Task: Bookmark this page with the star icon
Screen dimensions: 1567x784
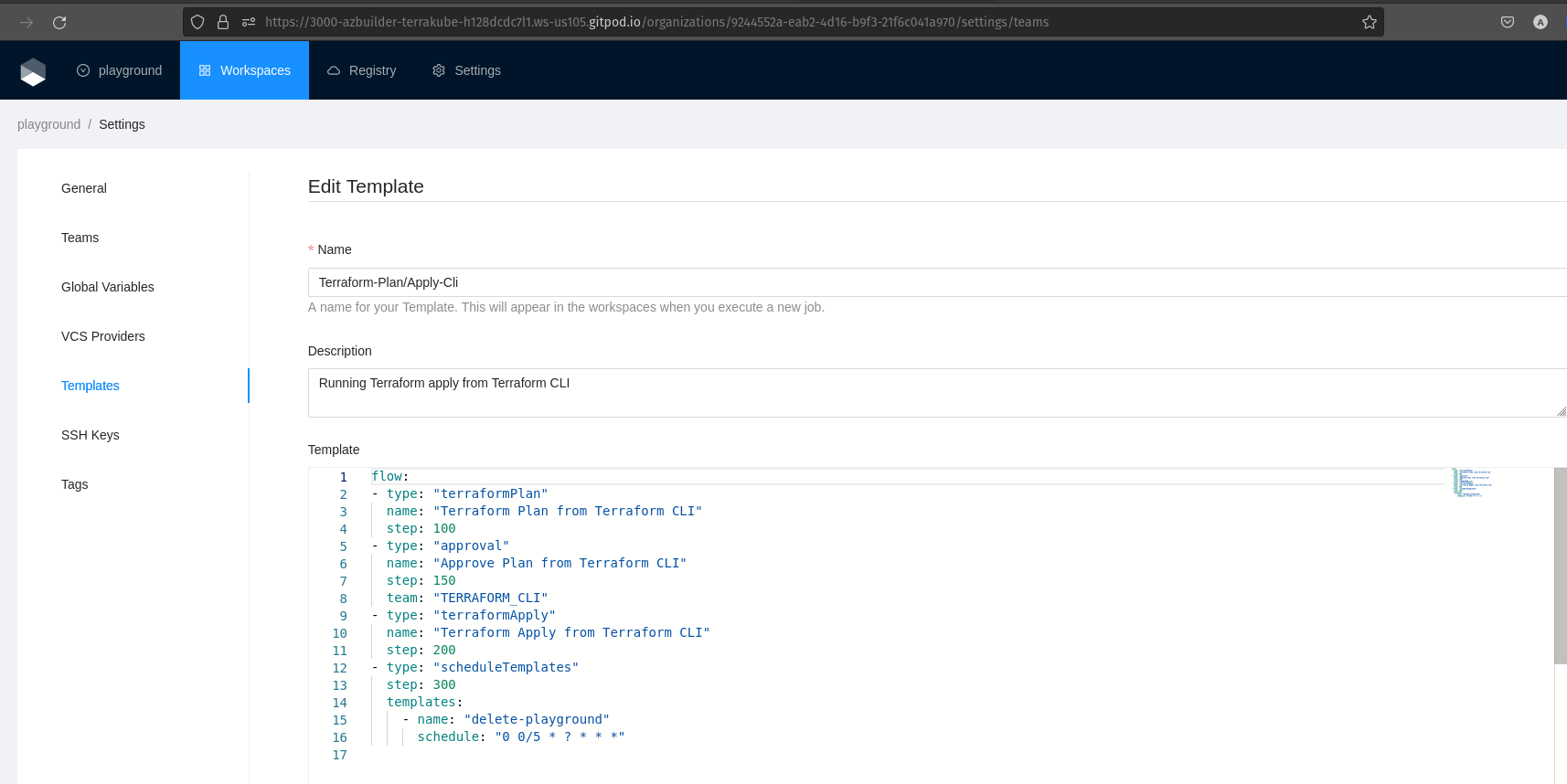Action: point(1369,22)
